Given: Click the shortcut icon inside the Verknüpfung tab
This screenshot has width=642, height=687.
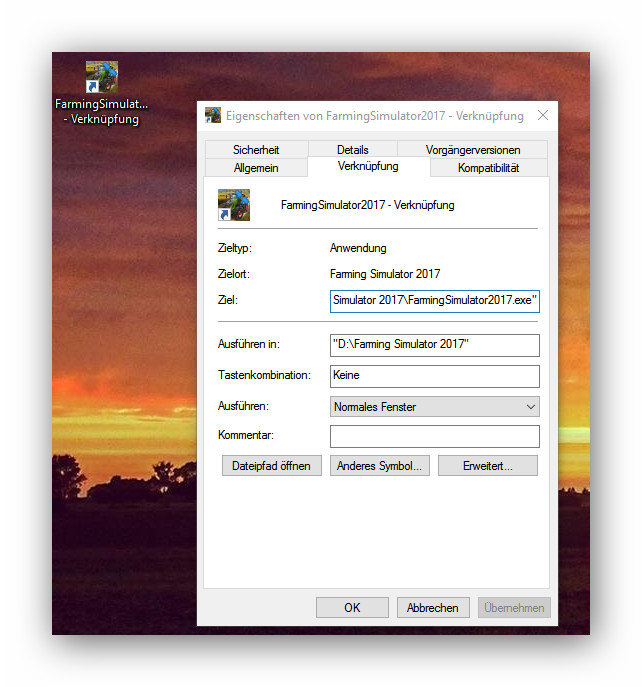Looking at the screenshot, I should click(234, 205).
